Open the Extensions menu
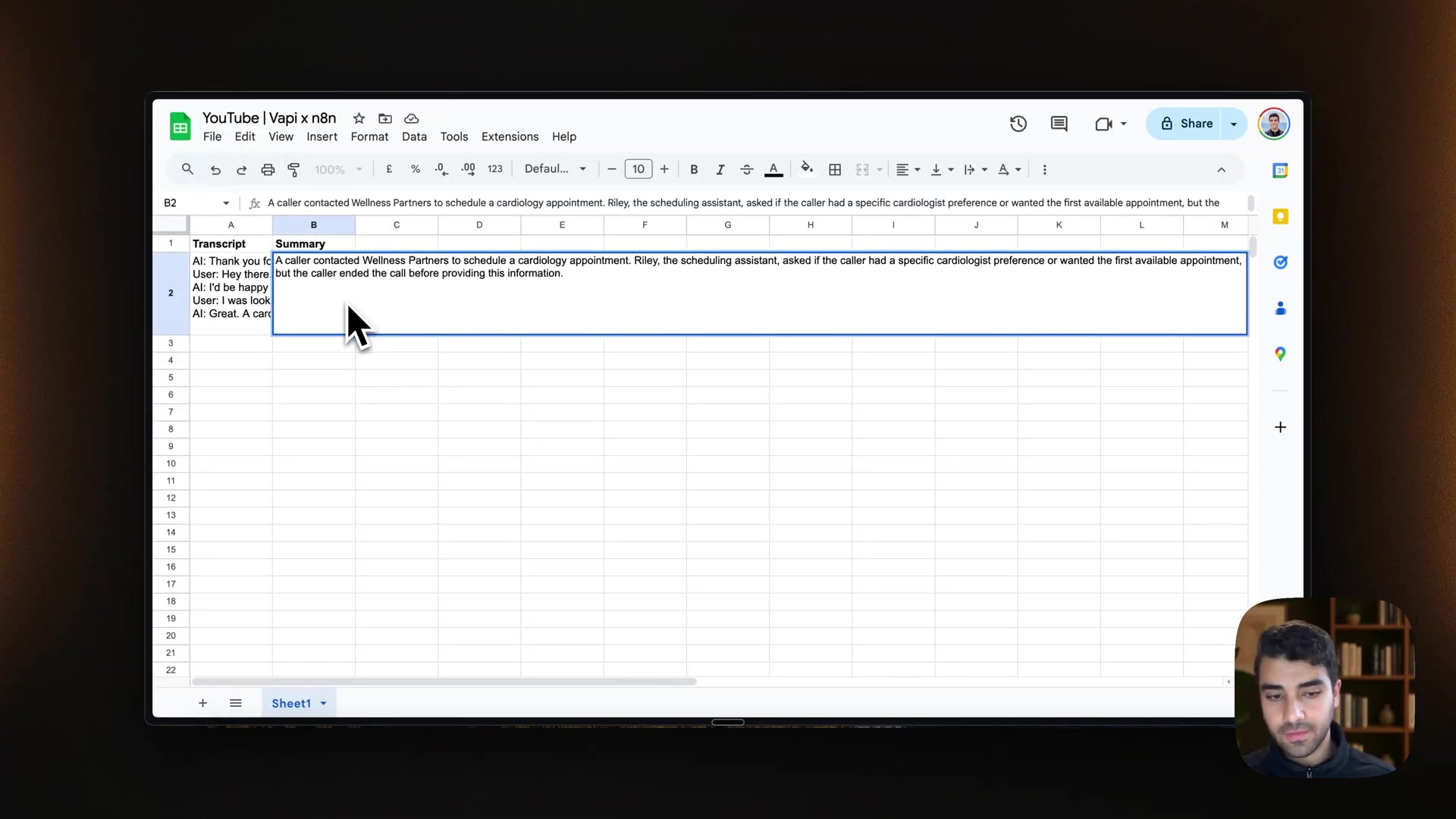 coord(510,136)
